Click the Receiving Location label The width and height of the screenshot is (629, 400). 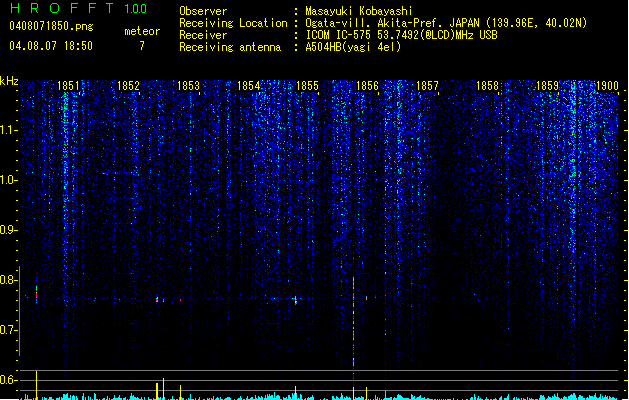233,23
